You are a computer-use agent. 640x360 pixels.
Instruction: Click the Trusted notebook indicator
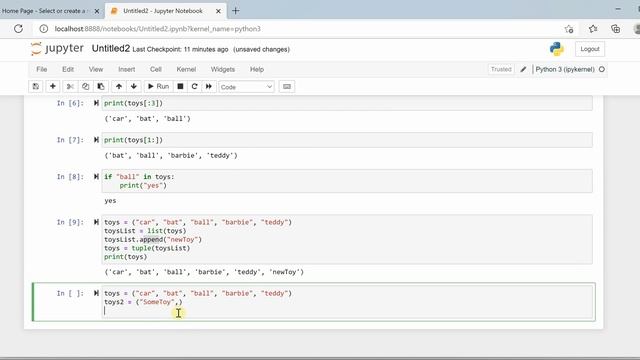(501, 69)
